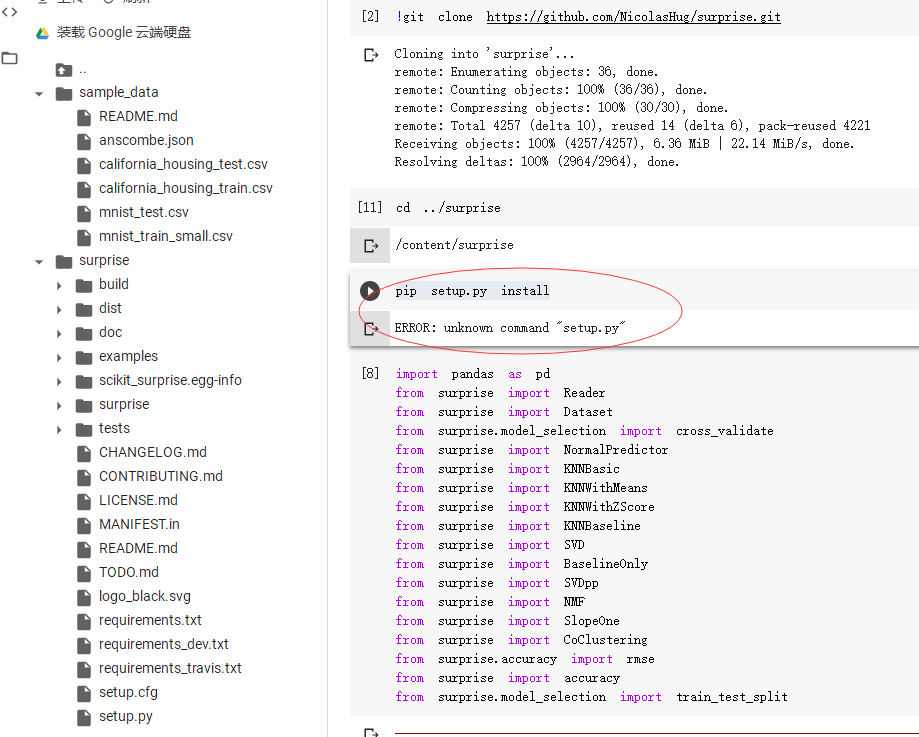Click output text '/content/surprise'
919x737 pixels.
pyautogui.click(x=454, y=245)
